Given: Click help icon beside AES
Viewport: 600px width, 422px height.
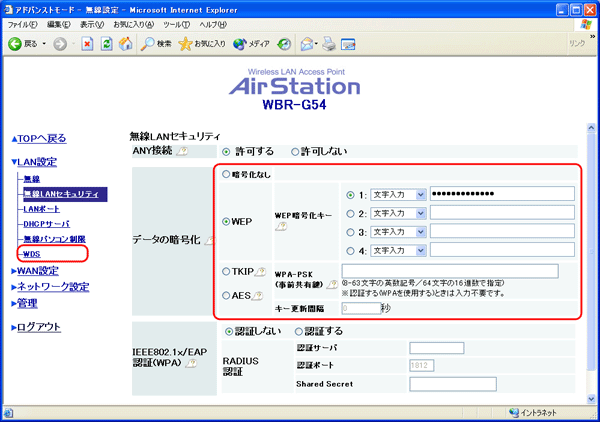Looking at the screenshot, I should coord(258,296).
